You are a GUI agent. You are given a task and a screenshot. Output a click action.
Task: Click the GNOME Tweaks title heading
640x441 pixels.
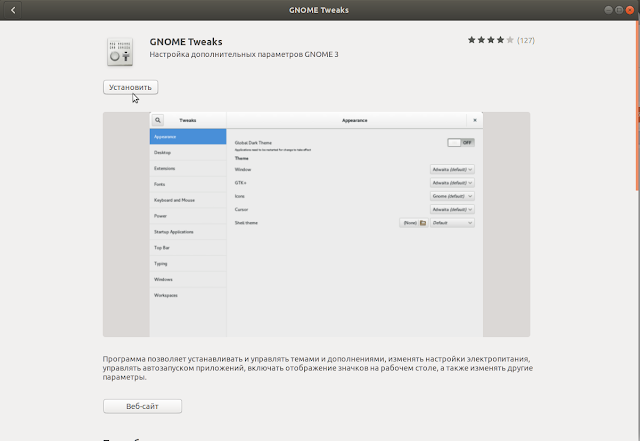pyautogui.click(x=186, y=42)
